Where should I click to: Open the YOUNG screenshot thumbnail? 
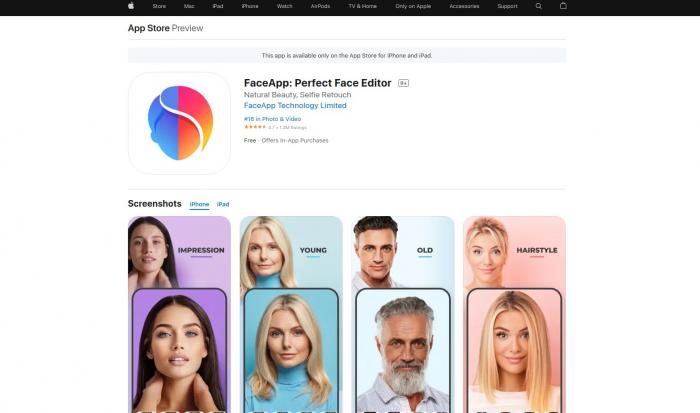(x=291, y=314)
